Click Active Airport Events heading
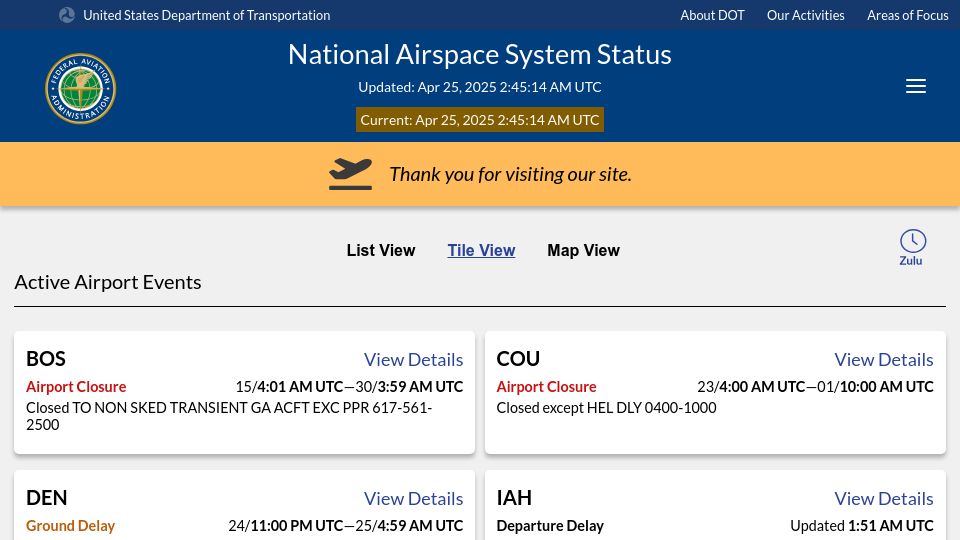 point(108,282)
